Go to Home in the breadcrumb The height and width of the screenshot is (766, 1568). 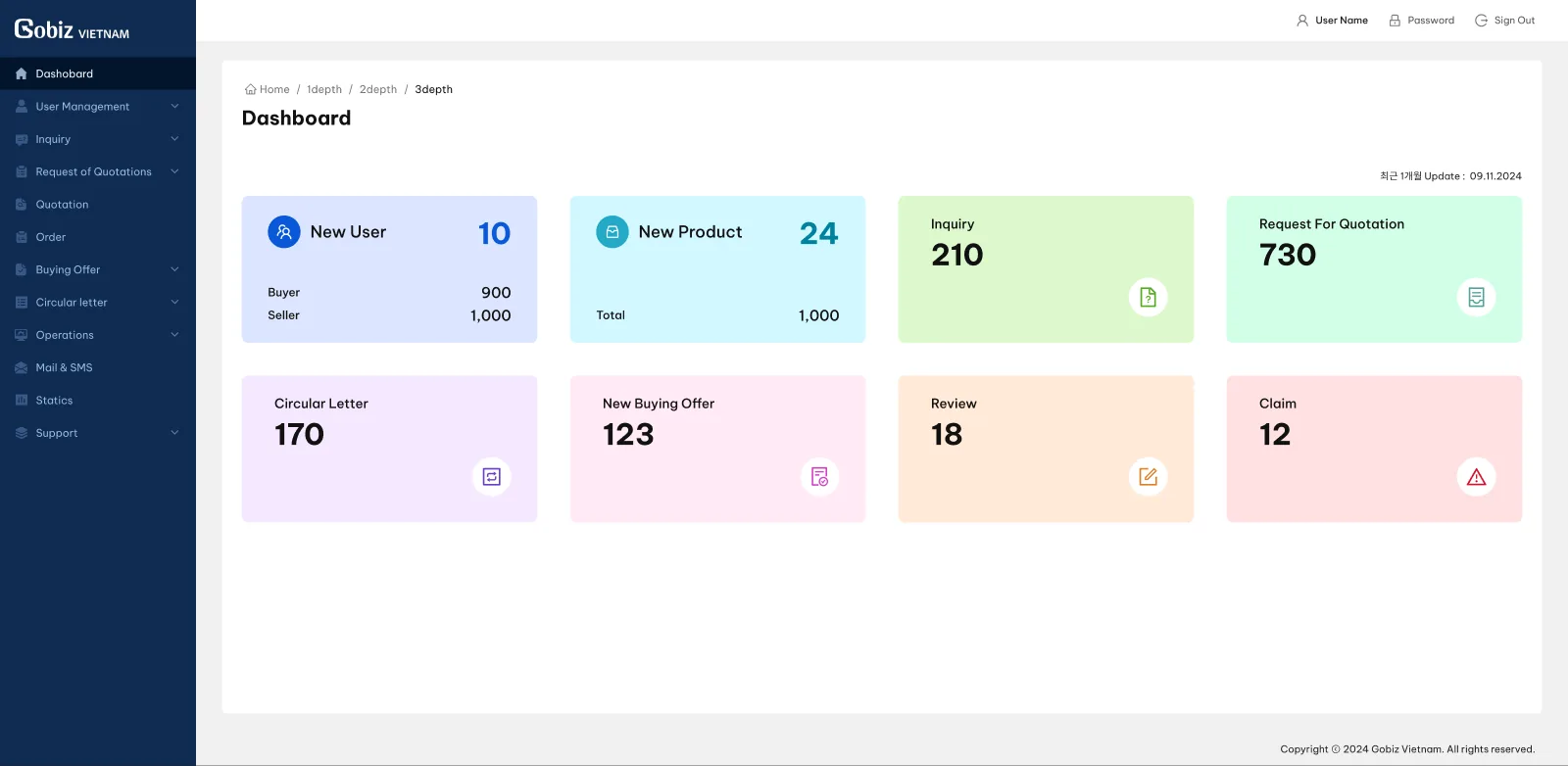(x=267, y=89)
